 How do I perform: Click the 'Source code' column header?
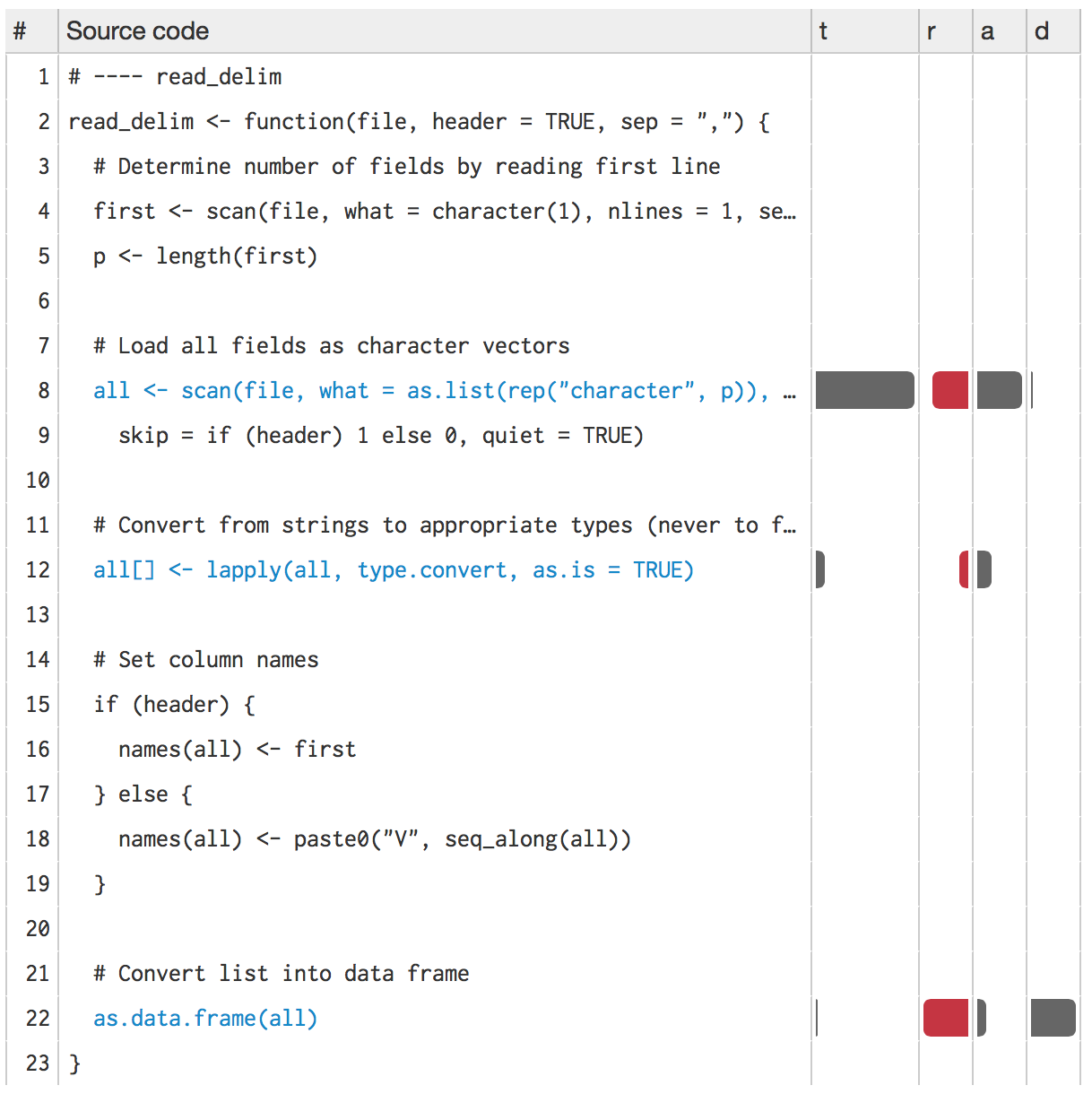pyautogui.click(x=137, y=31)
